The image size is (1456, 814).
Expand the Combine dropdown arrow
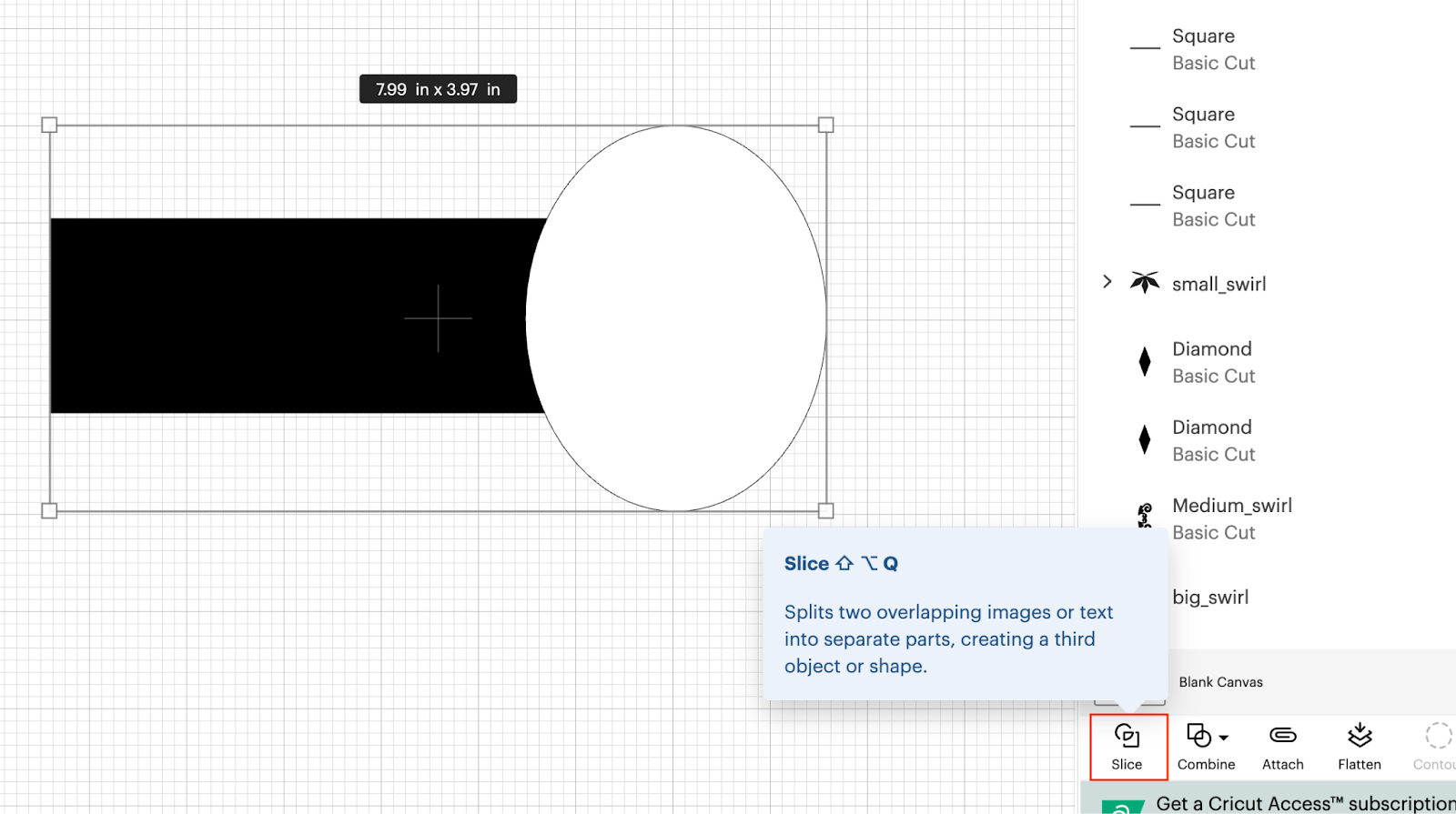(1224, 738)
